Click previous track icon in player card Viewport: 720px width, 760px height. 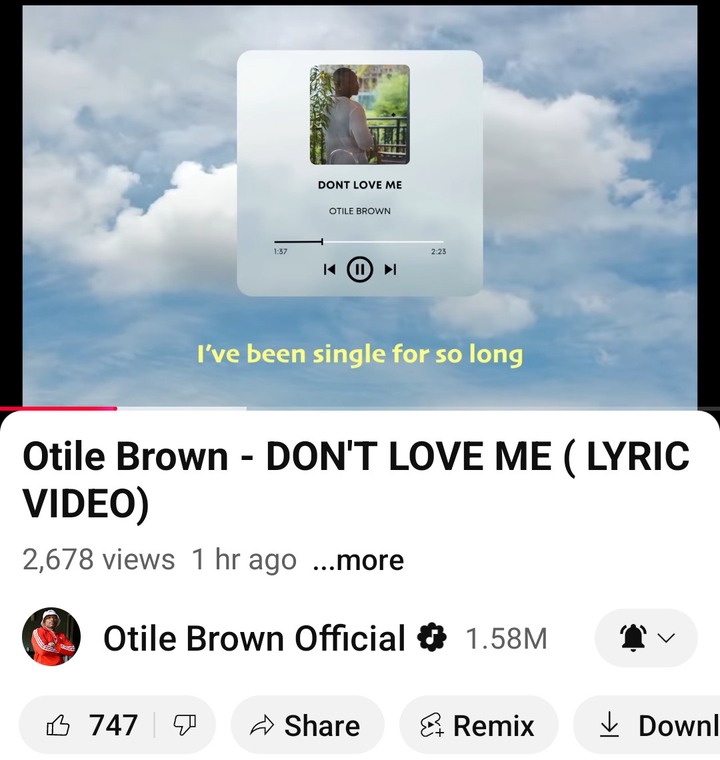pyautogui.click(x=329, y=269)
